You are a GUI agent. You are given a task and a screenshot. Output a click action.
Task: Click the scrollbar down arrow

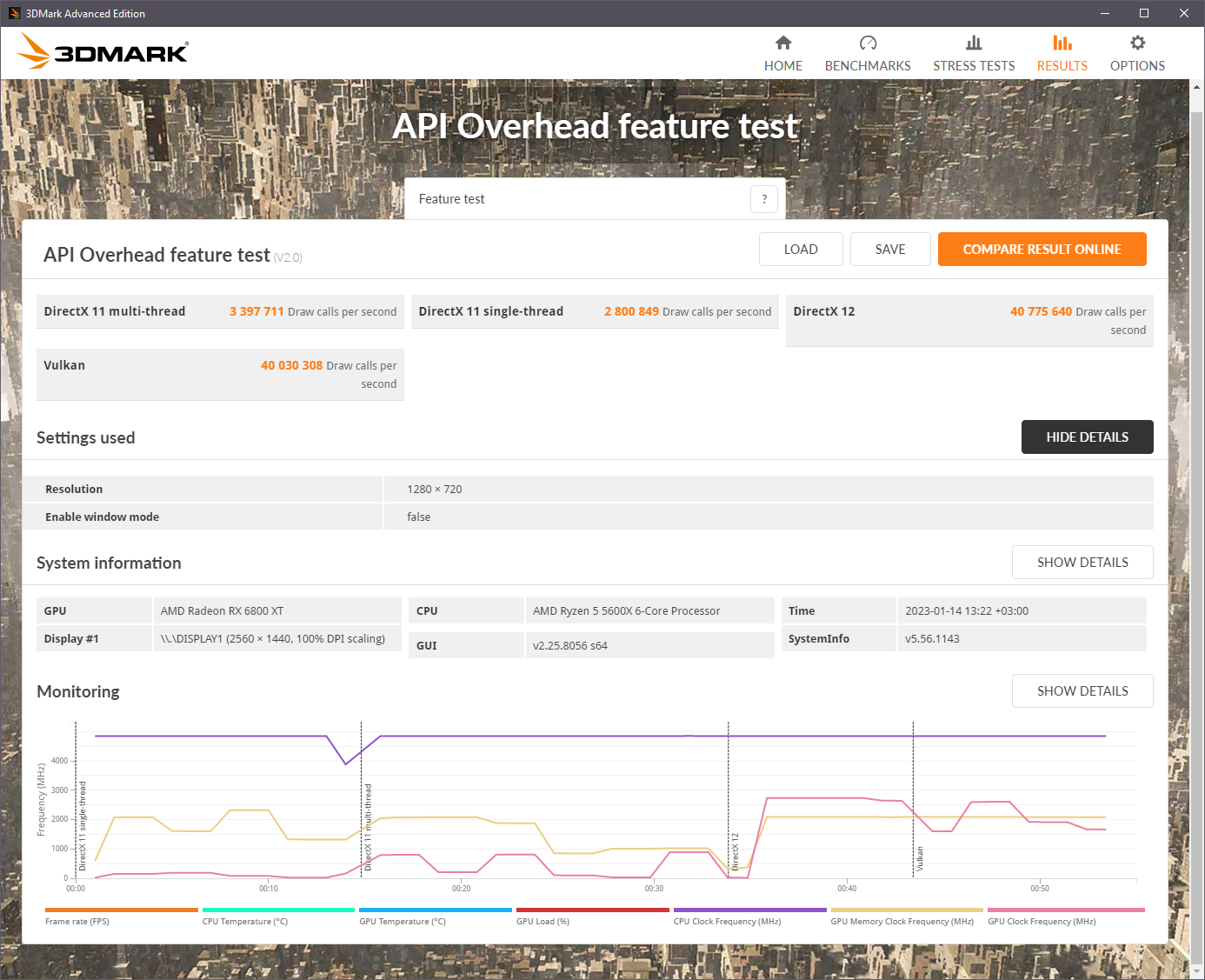[x=1196, y=971]
